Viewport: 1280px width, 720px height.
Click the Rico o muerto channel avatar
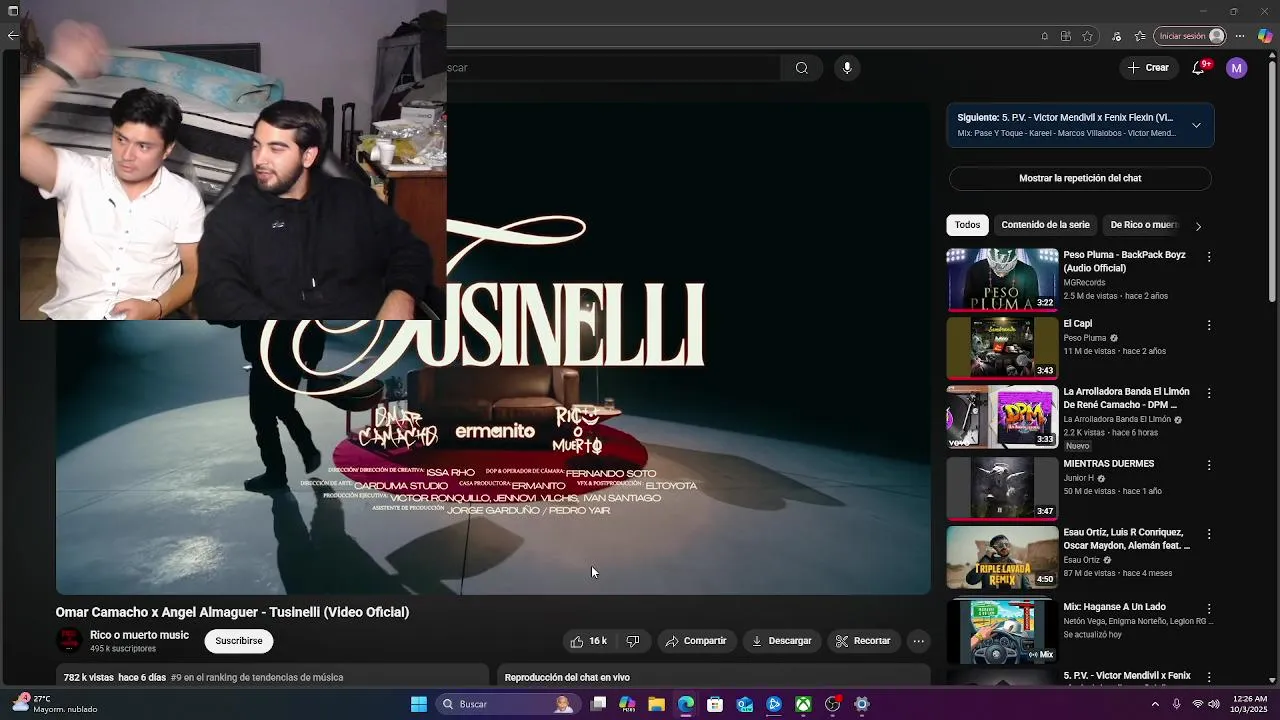point(69,641)
